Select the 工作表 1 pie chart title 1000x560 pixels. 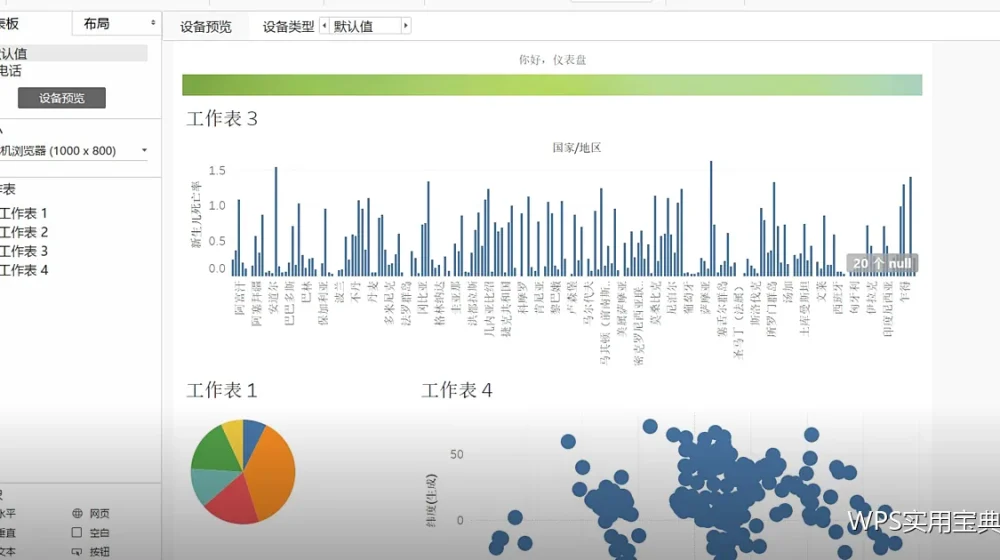222,390
